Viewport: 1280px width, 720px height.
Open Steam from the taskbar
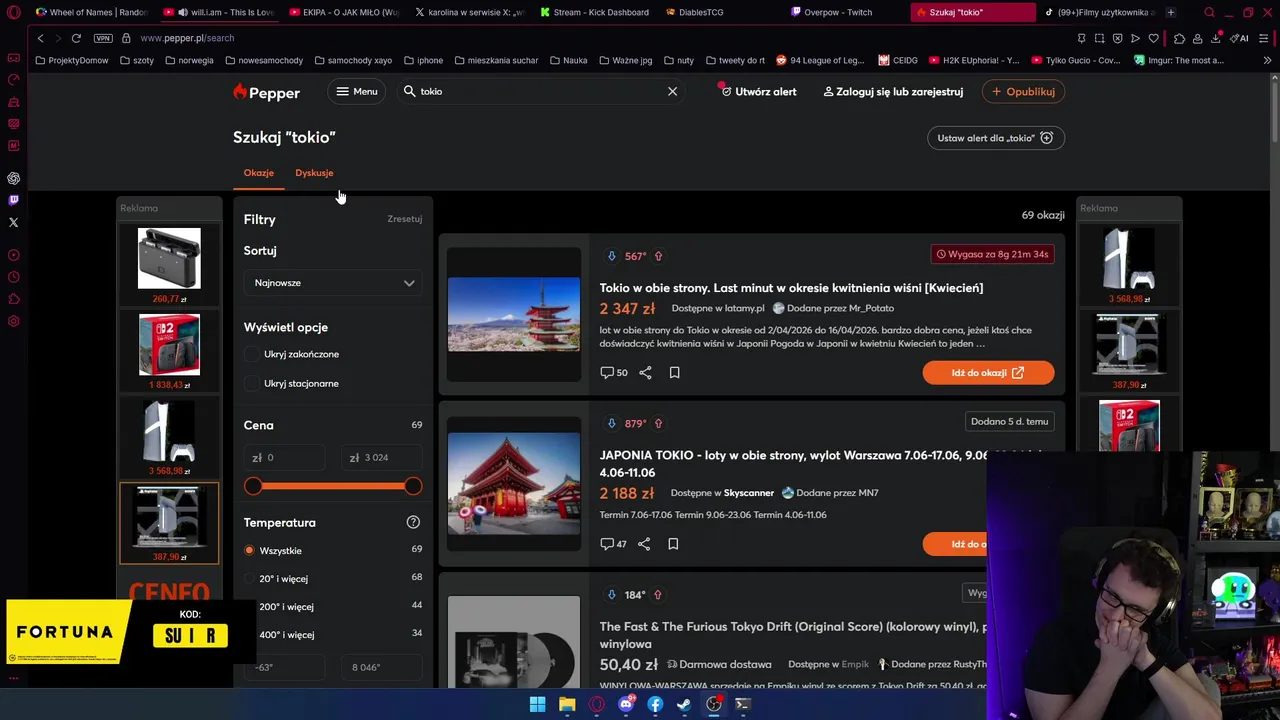[x=684, y=704]
